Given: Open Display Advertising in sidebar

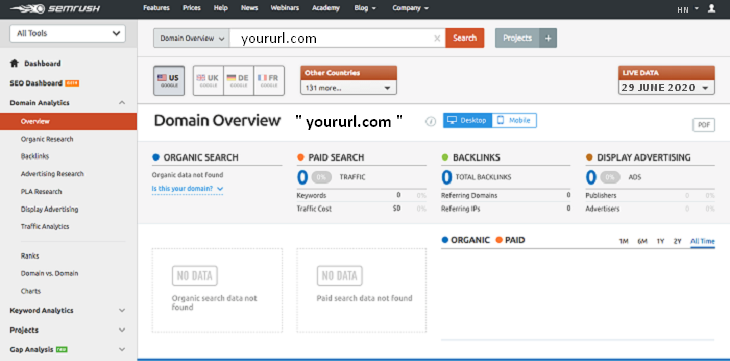Looking at the screenshot, I should pos(49,209).
